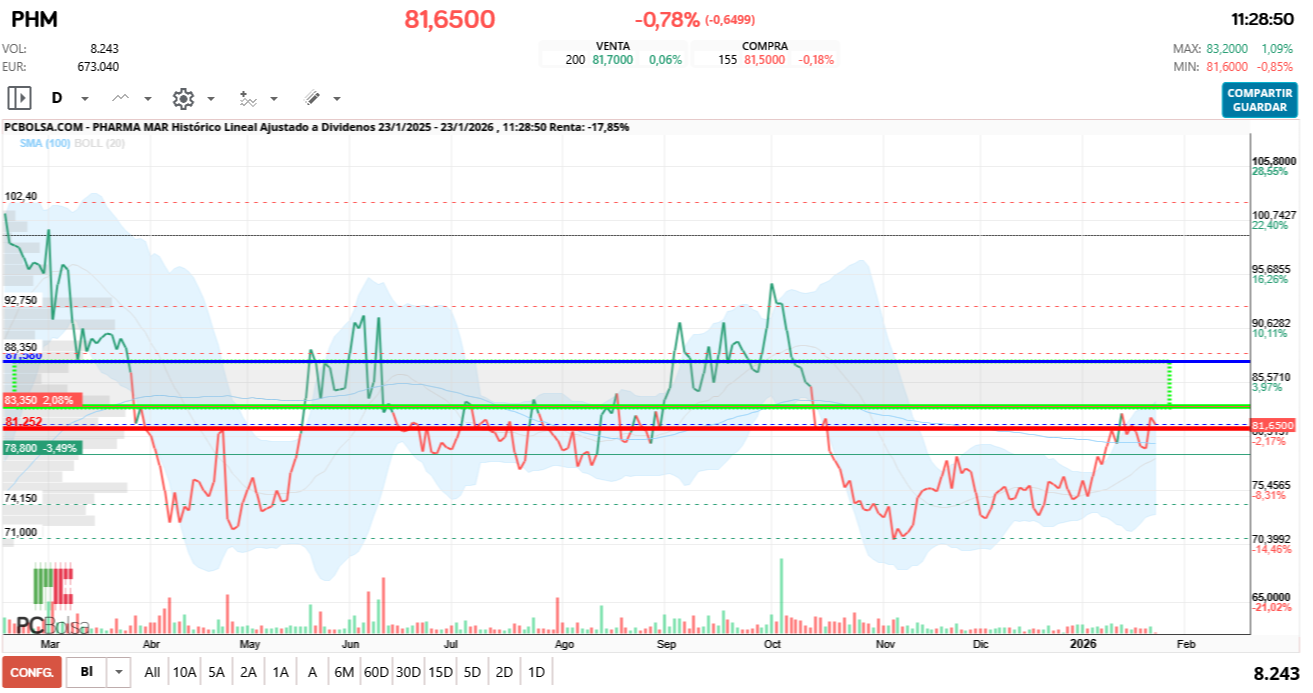The width and height of the screenshot is (1313, 693).
Task: Click the October volume spike bar
Action: pos(781,596)
